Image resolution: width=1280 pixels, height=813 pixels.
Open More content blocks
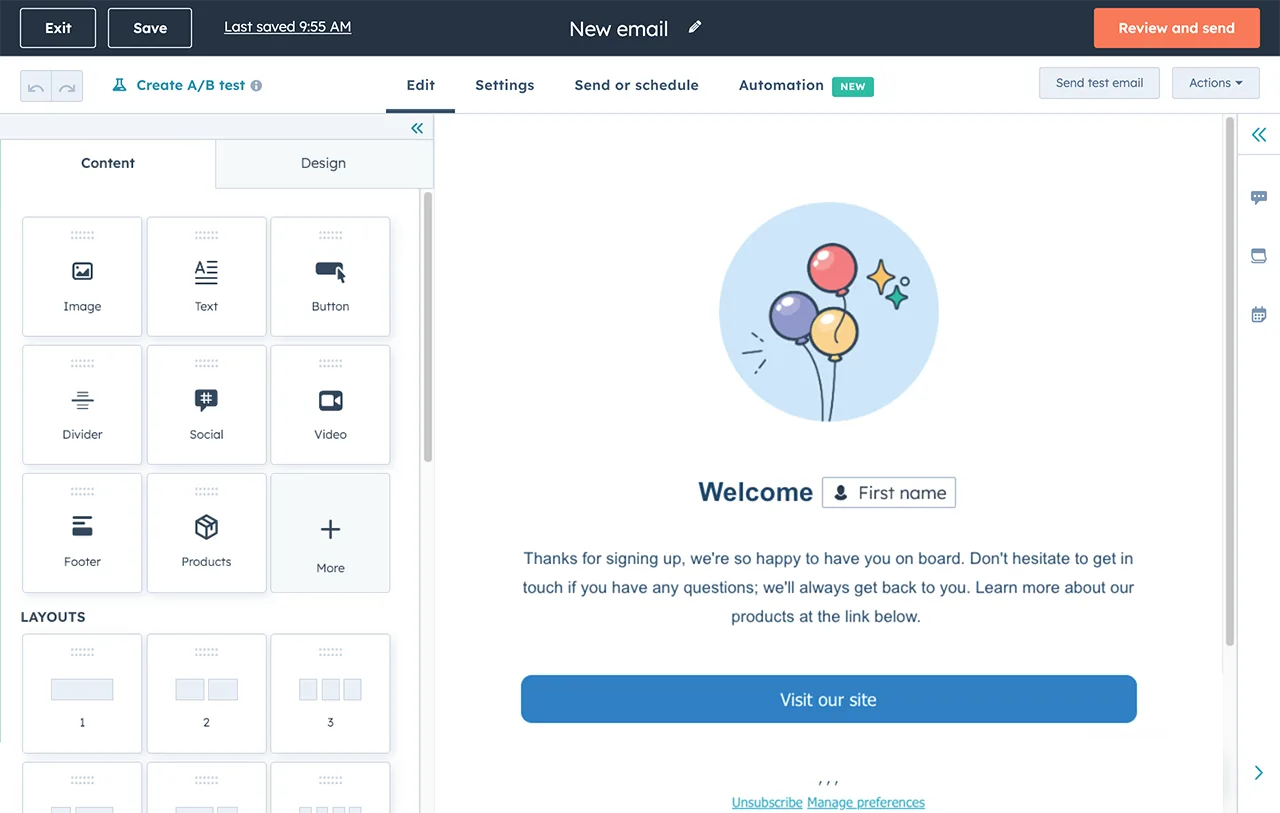pos(330,532)
